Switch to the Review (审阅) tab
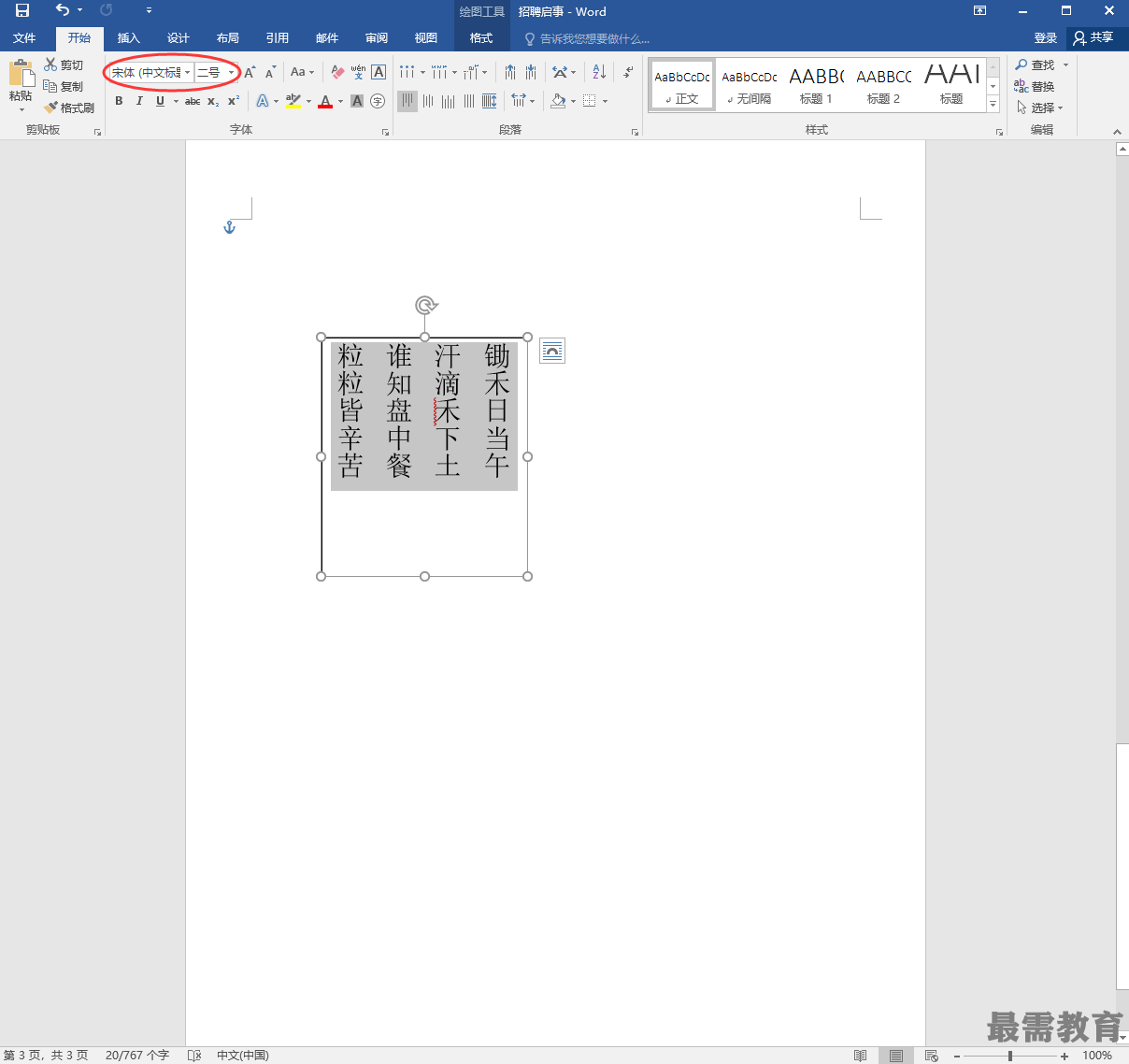Screen dimensions: 1129x1064 (377, 38)
